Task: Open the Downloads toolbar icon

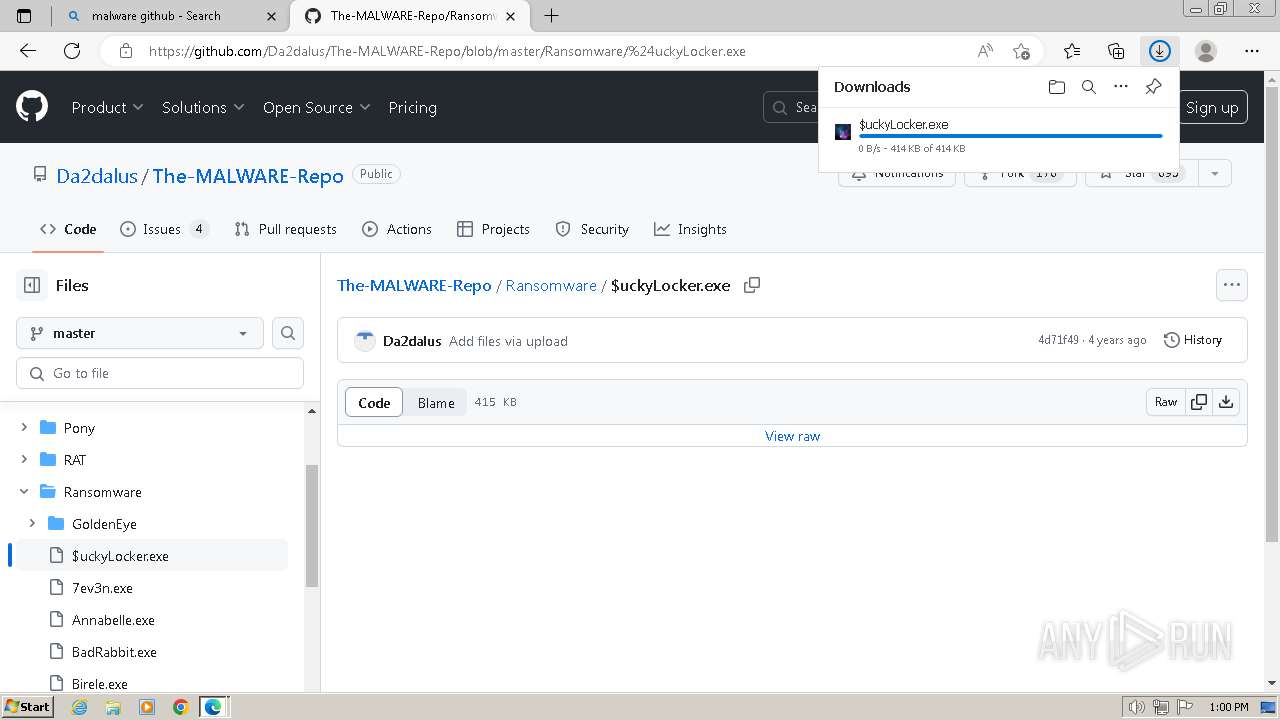Action: (1159, 51)
